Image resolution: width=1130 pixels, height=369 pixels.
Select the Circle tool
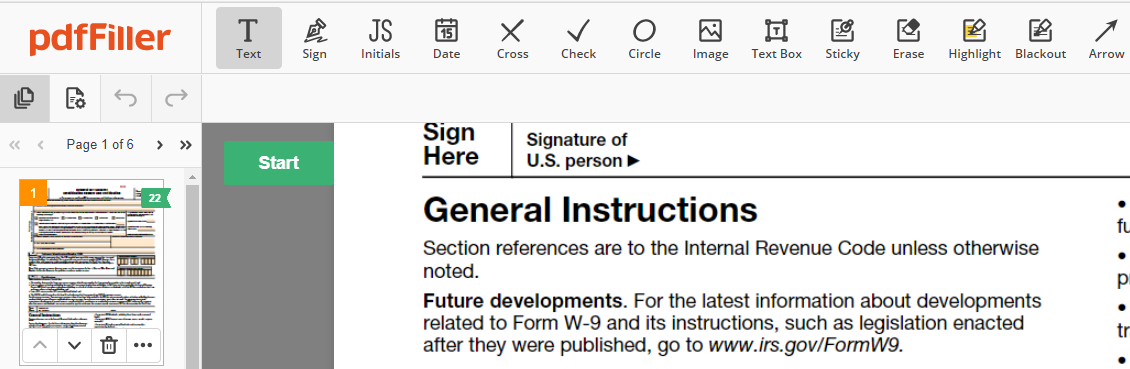[644, 38]
